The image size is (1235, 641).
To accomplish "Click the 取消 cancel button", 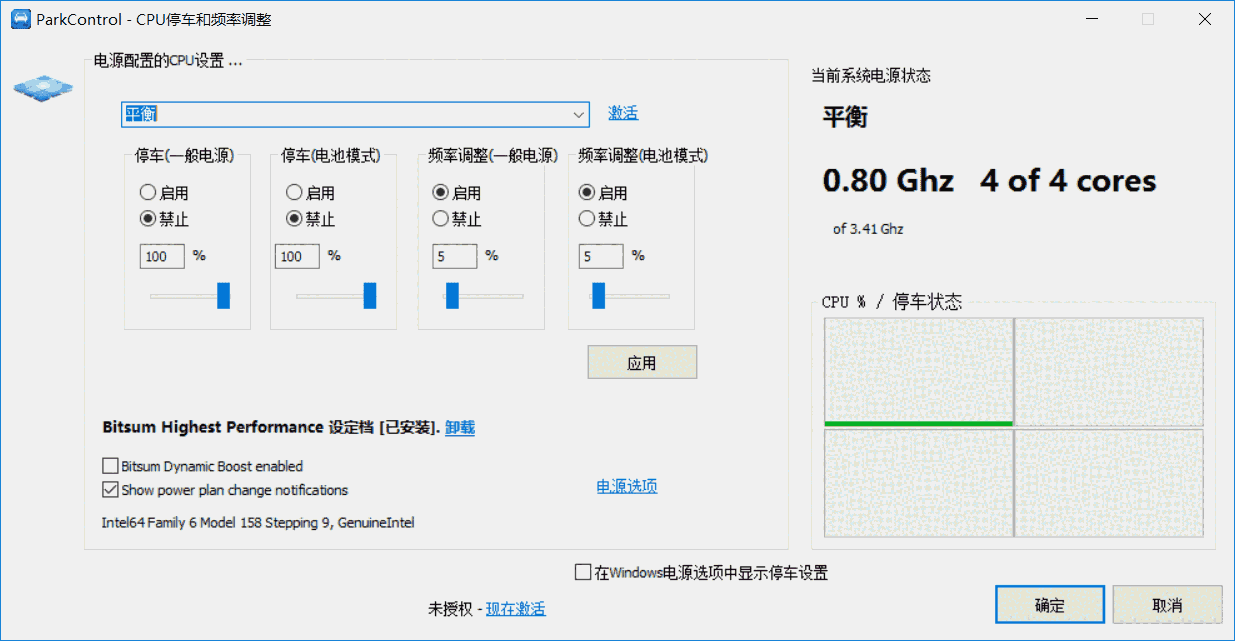I will pyautogui.click(x=1167, y=605).
